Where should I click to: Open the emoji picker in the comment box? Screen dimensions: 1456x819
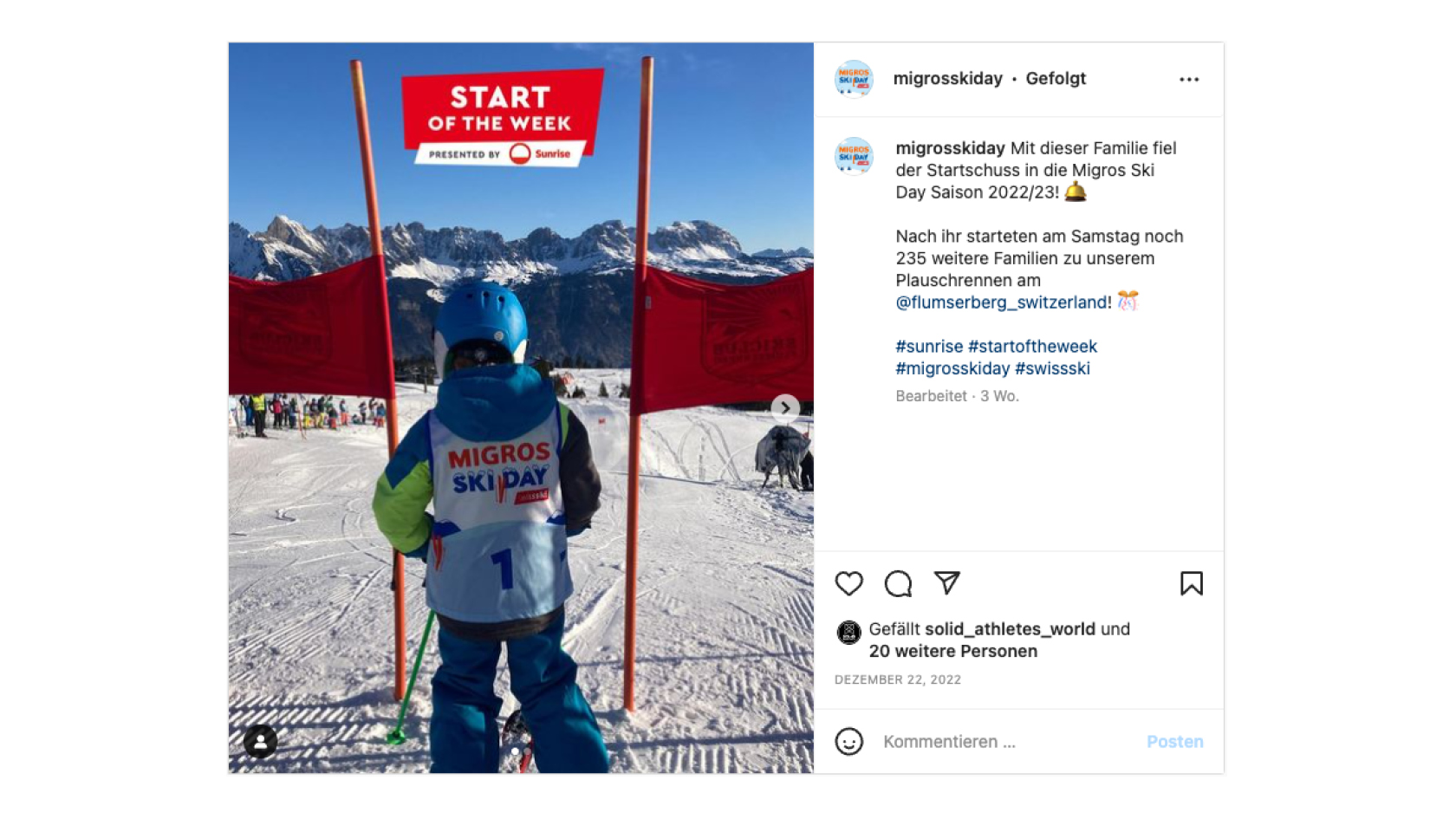point(848,741)
